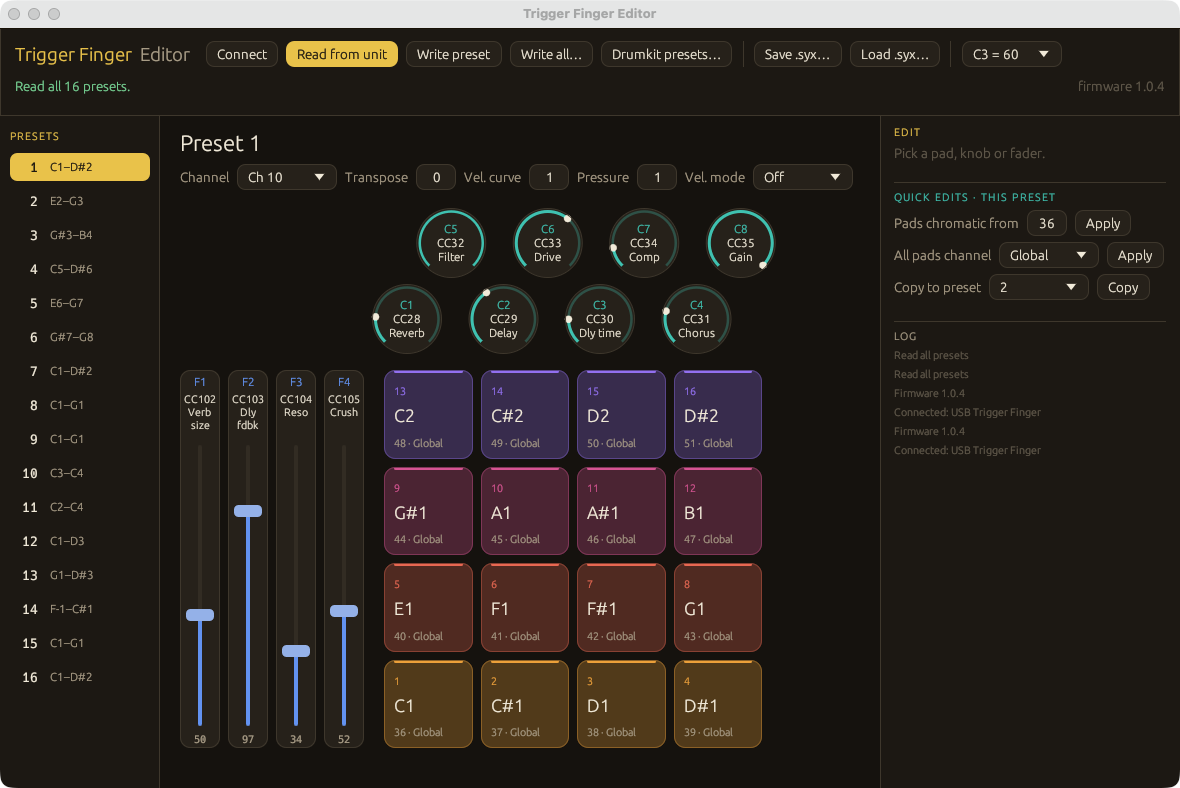Select preset 4 C5–D#6

coord(80,269)
